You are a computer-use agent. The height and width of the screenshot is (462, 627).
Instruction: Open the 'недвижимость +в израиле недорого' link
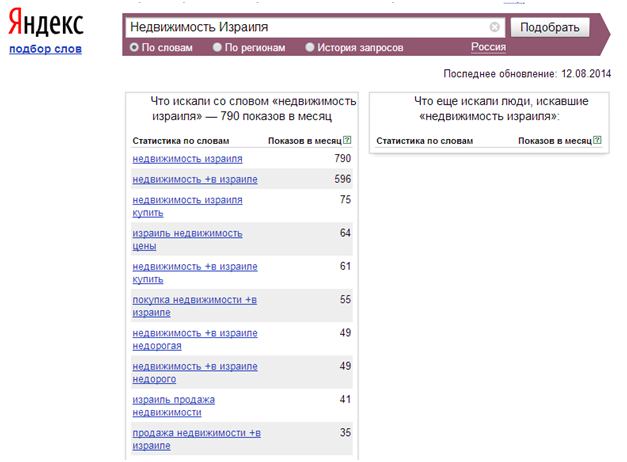pos(195,372)
